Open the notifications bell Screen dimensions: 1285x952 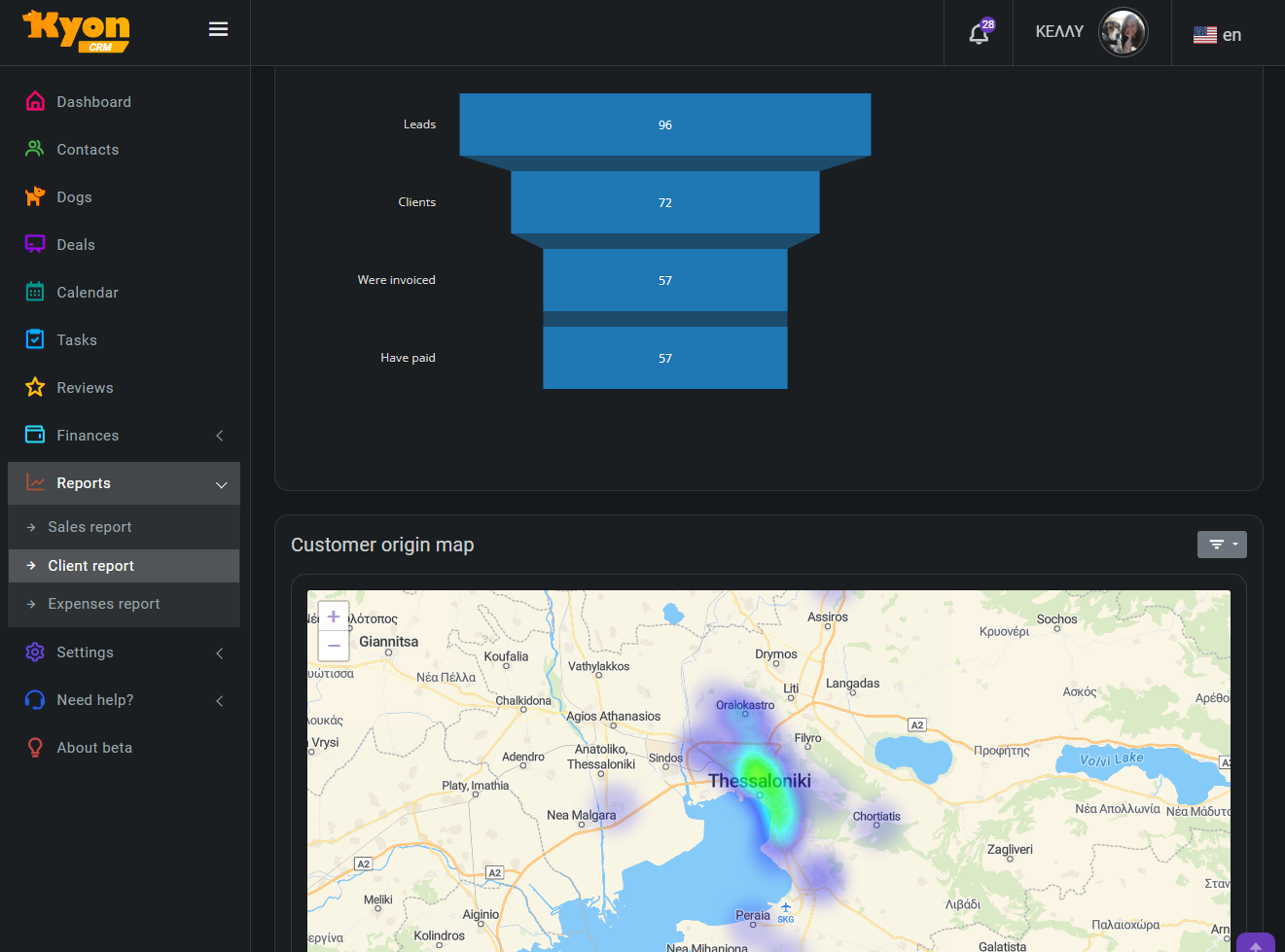979,34
